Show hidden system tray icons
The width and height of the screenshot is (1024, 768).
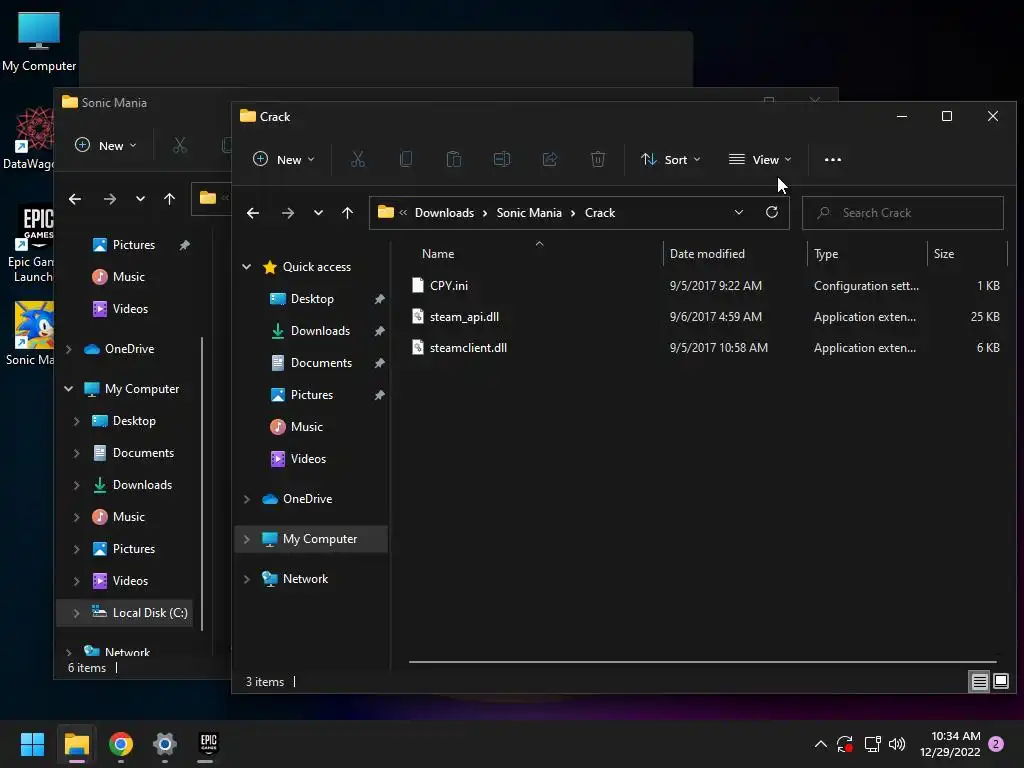821,744
